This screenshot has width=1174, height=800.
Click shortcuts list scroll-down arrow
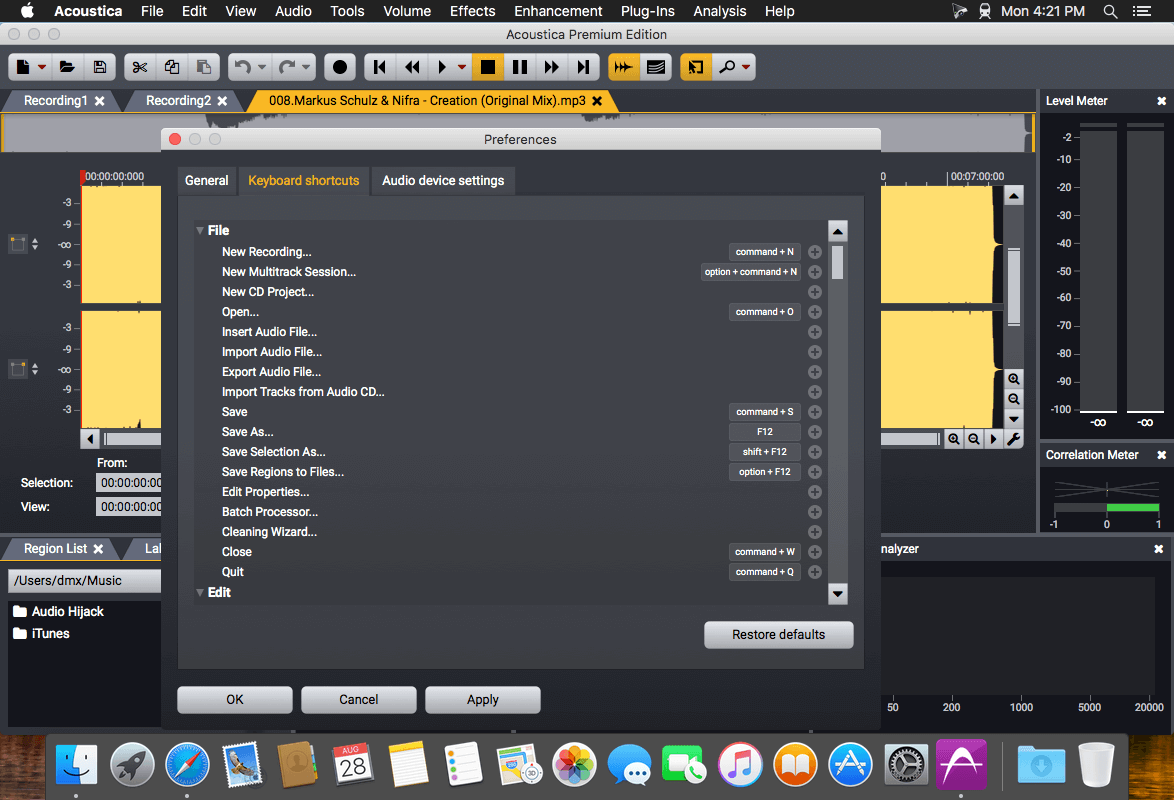tap(838, 594)
